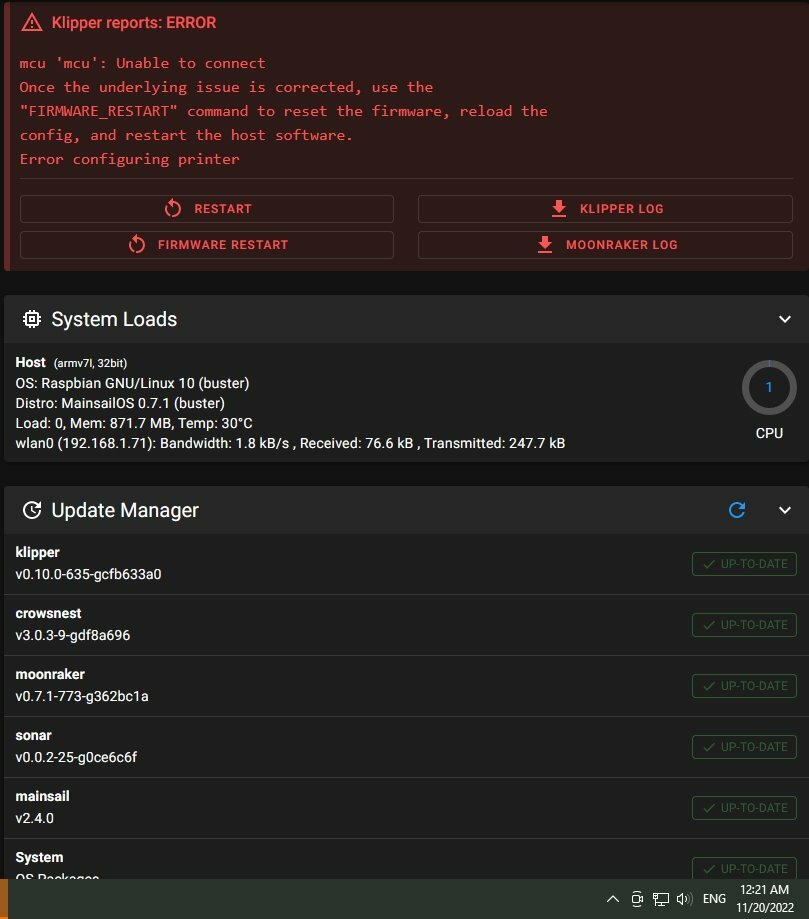Click the "Distro: MainsailOS 0.7.1 (buster)" line
The image size is (809, 919).
click(120, 403)
